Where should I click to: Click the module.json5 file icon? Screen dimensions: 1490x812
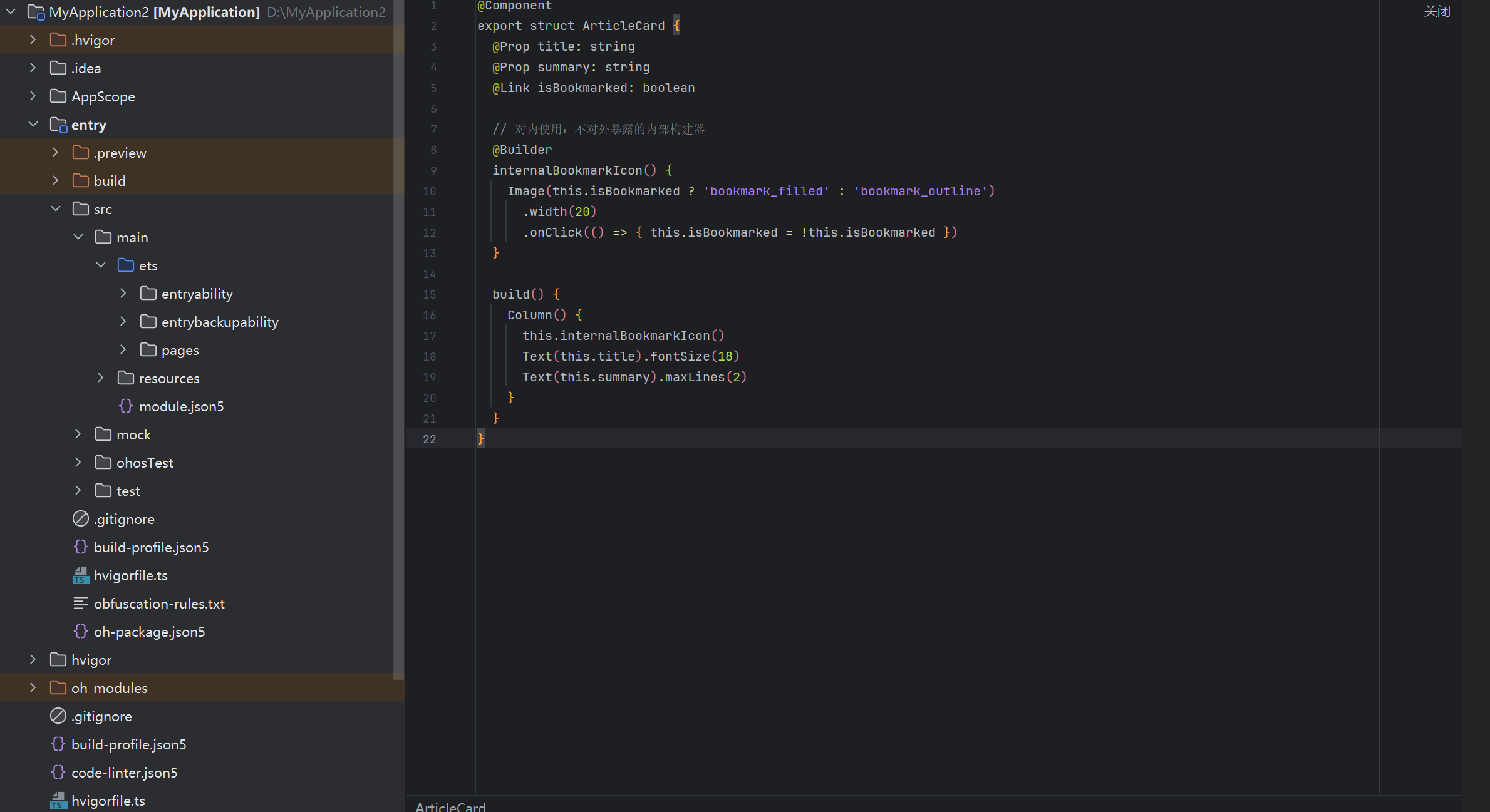[126, 406]
